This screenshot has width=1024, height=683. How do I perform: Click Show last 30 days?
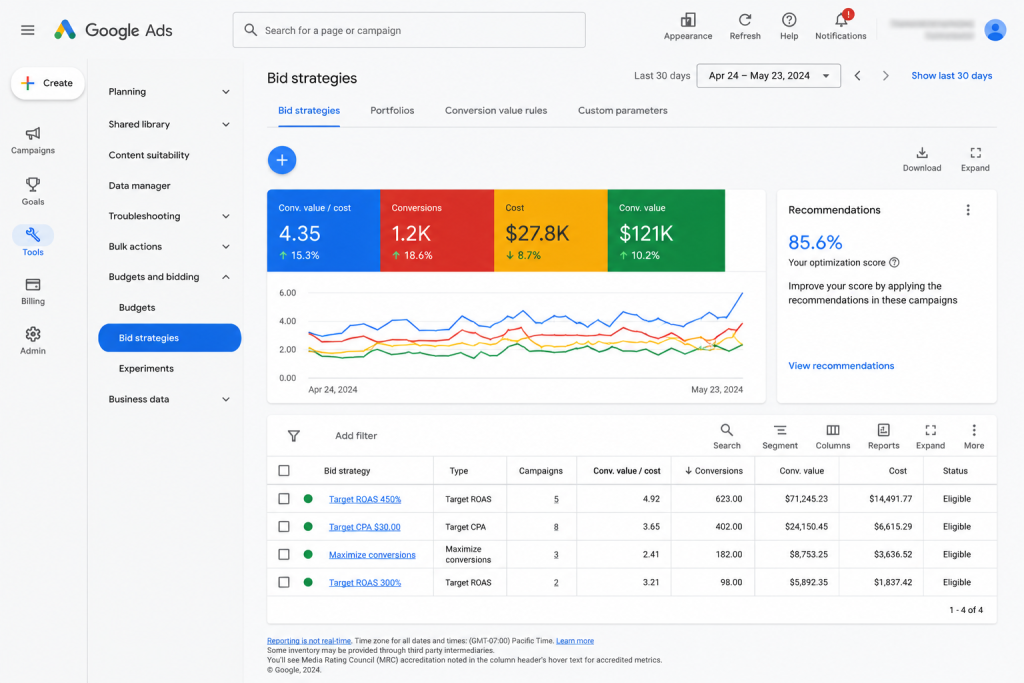tap(952, 76)
